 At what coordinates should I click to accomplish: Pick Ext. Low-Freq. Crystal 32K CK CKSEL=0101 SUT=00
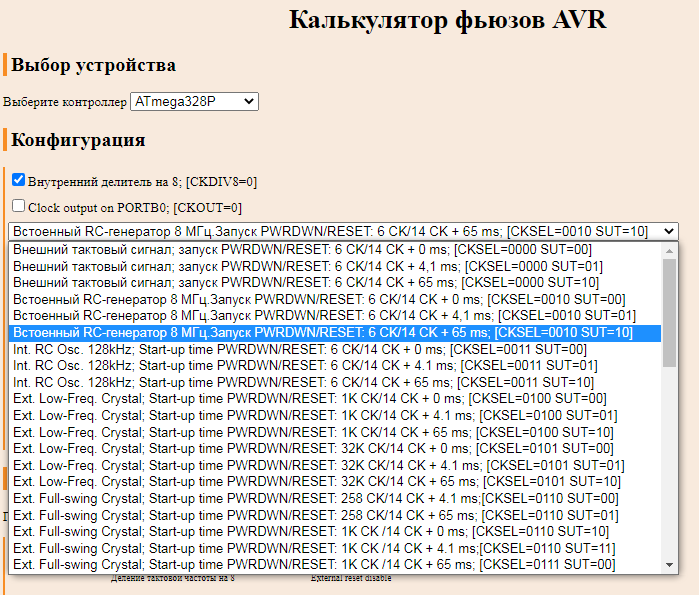pyautogui.click(x=335, y=448)
